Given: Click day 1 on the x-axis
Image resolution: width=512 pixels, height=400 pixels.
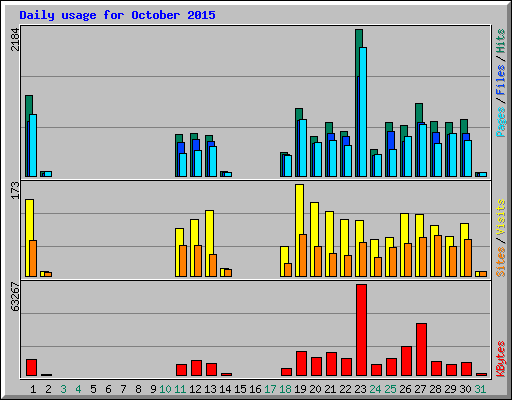Looking at the screenshot, I should click(33, 389).
